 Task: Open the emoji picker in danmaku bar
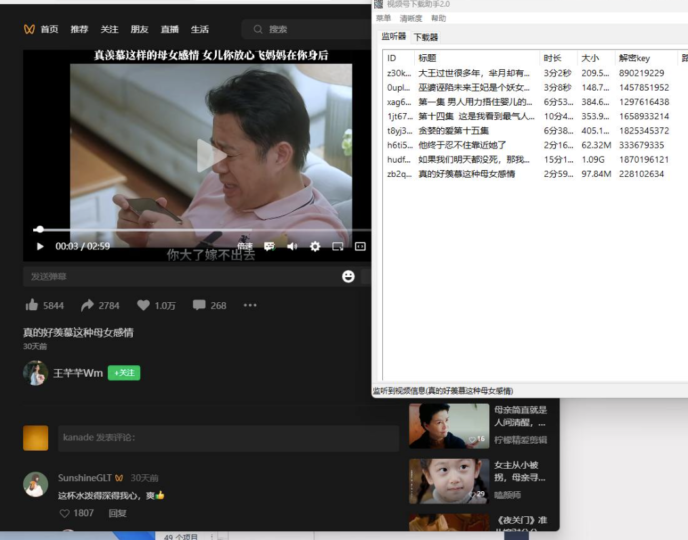[x=348, y=276]
